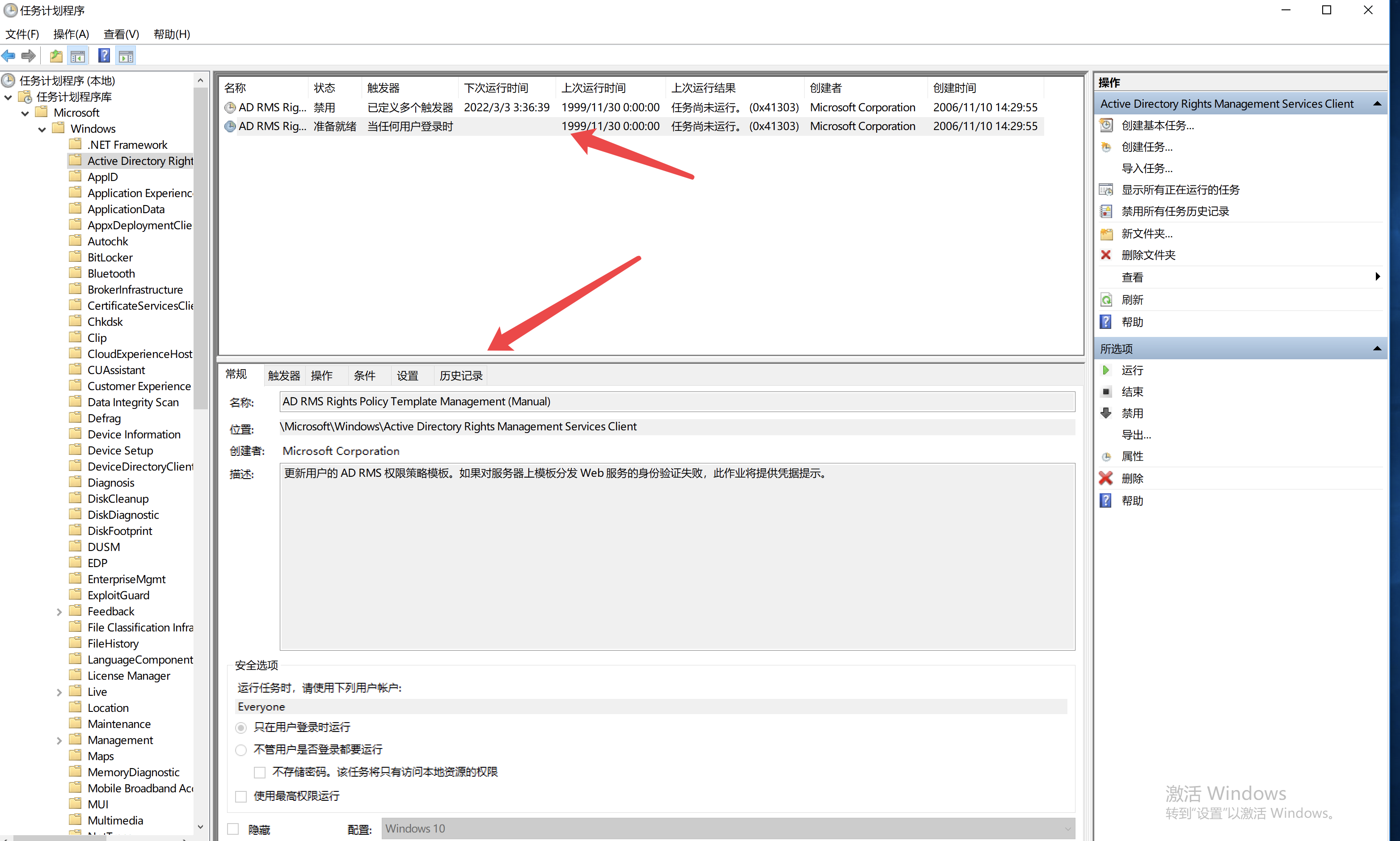Click the Up one level folder icon
Image resolution: width=1400 pixels, height=841 pixels.
point(55,55)
